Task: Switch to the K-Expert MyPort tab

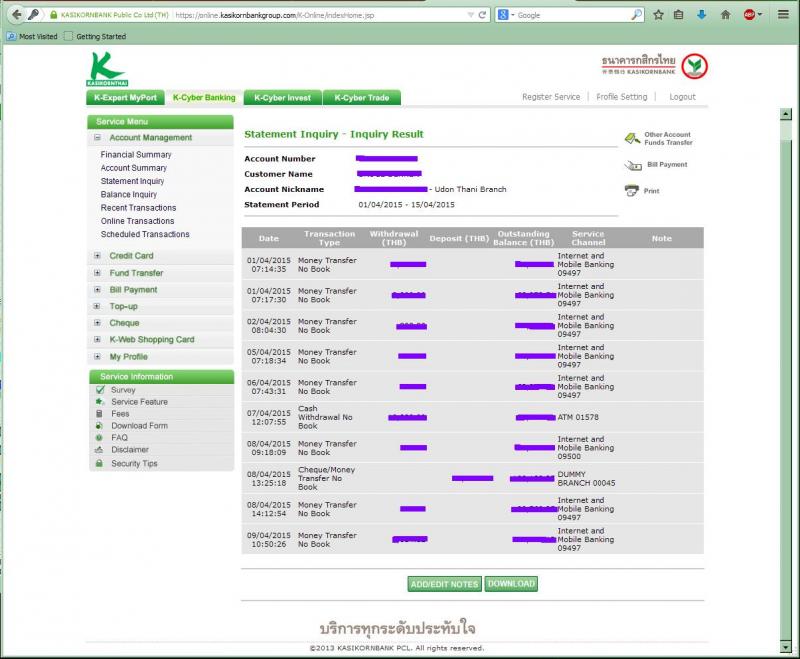Action: point(126,97)
